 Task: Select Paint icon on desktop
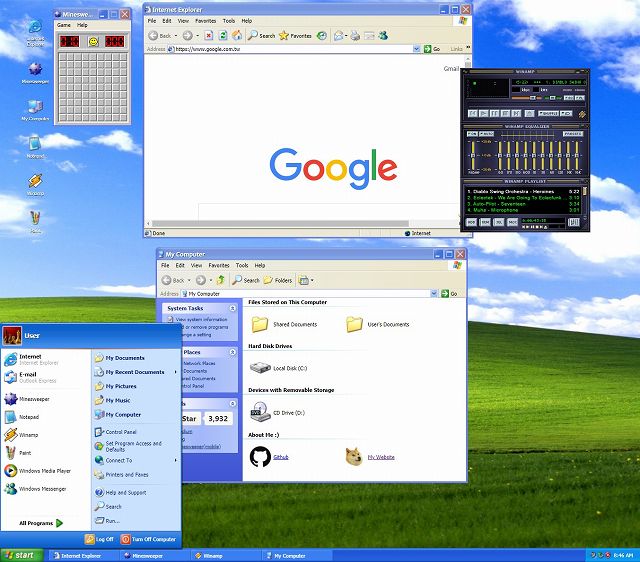coord(36,220)
